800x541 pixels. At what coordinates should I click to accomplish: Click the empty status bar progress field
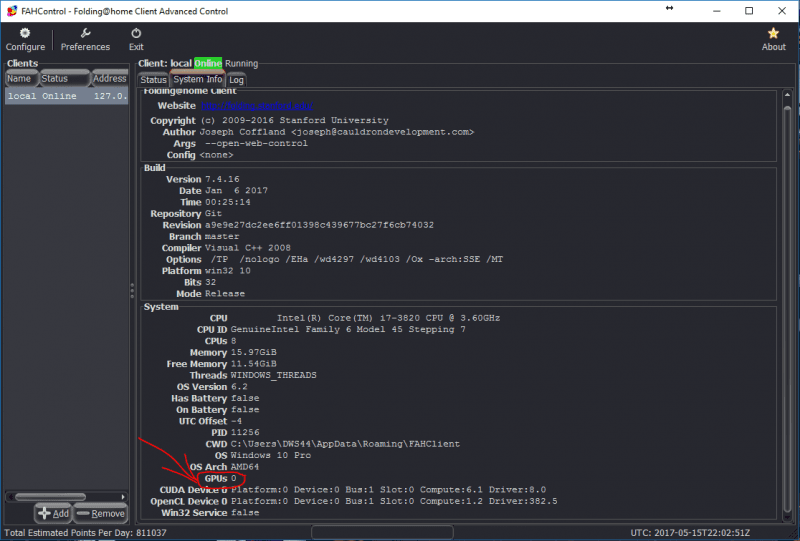[382, 532]
